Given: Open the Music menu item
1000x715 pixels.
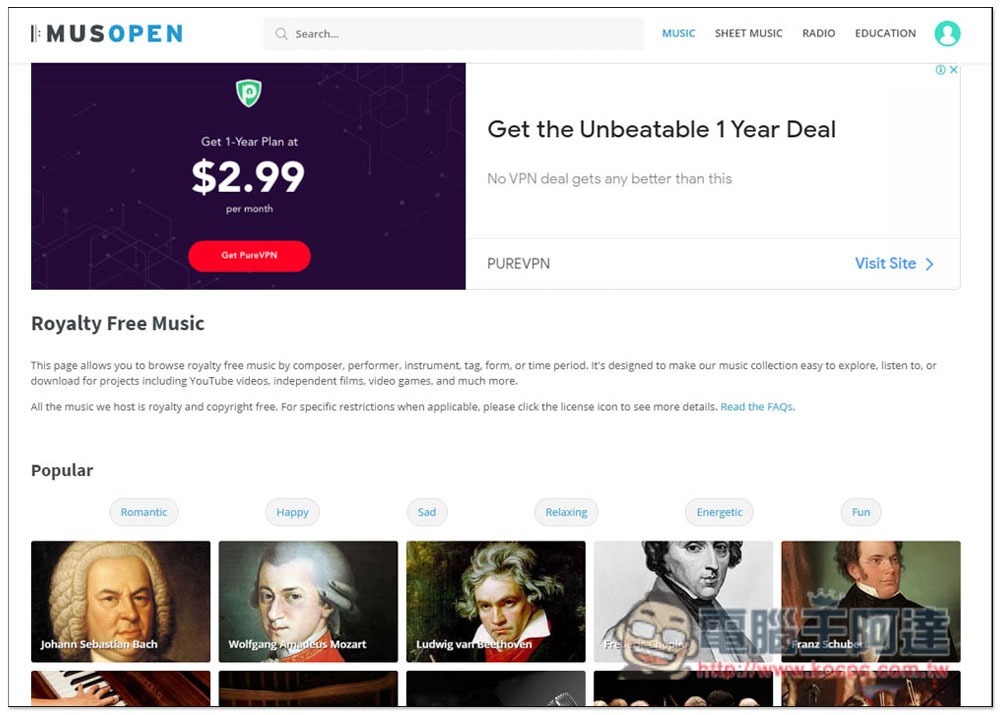Looking at the screenshot, I should tap(678, 33).
